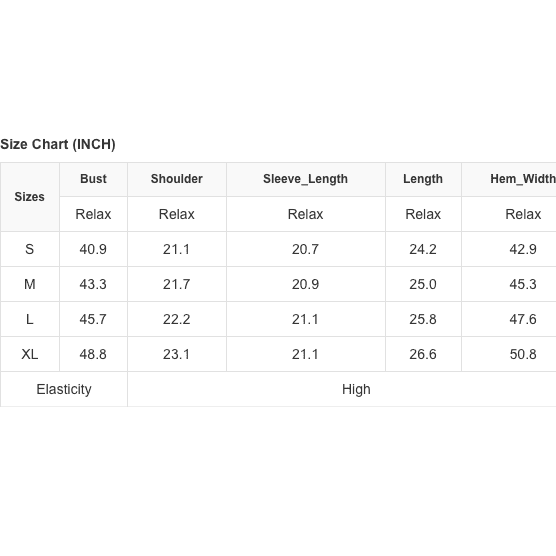Select the L size row label

click(x=30, y=319)
